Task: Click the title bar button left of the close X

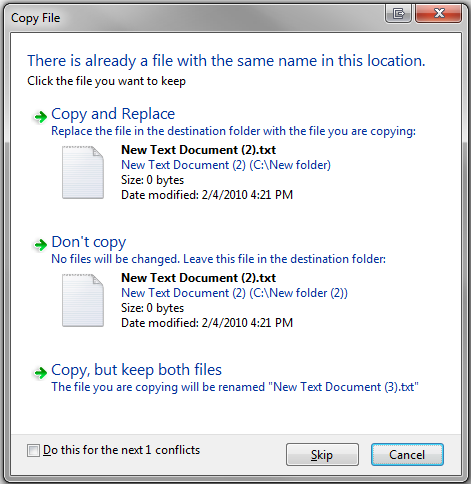Action: pos(398,14)
